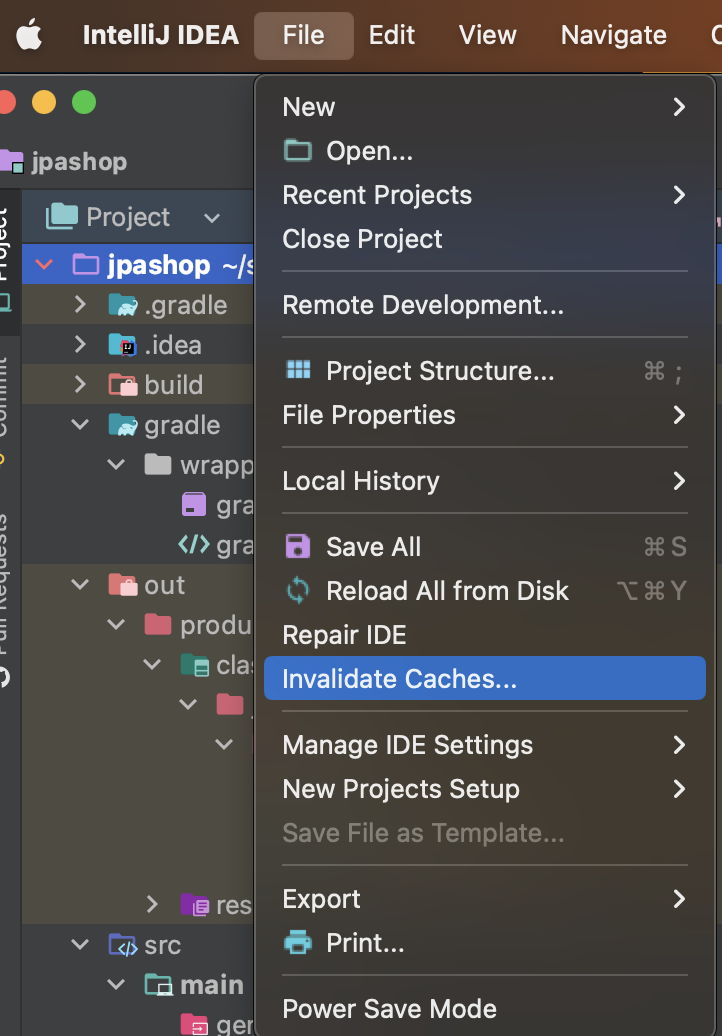Image resolution: width=722 pixels, height=1036 pixels.
Task: Collapse the jpashop root node
Action: (x=44, y=265)
